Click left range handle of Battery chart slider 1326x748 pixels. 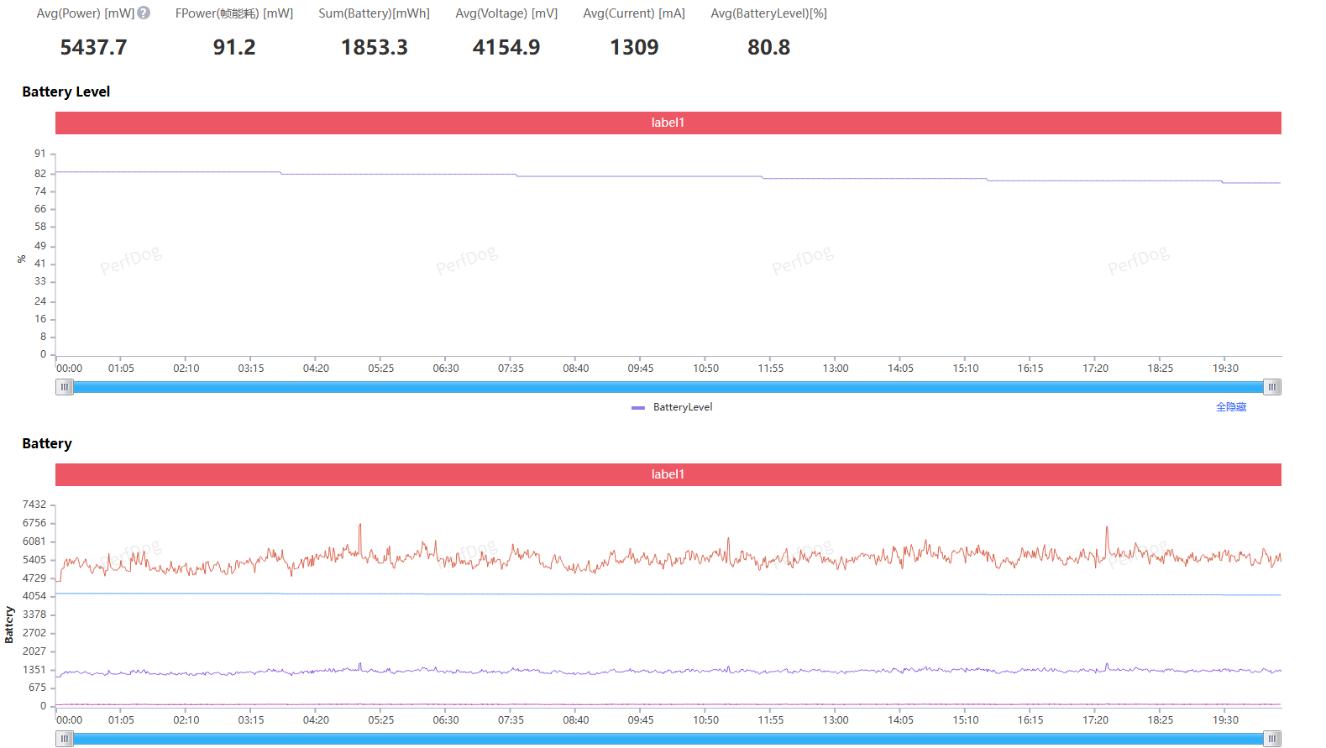coord(65,739)
